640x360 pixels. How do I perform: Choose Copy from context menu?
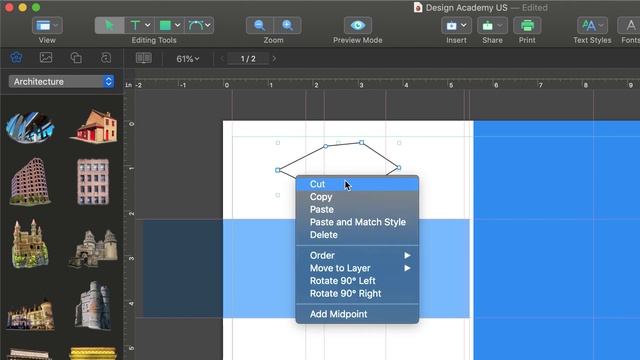click(x=357, y=197)
